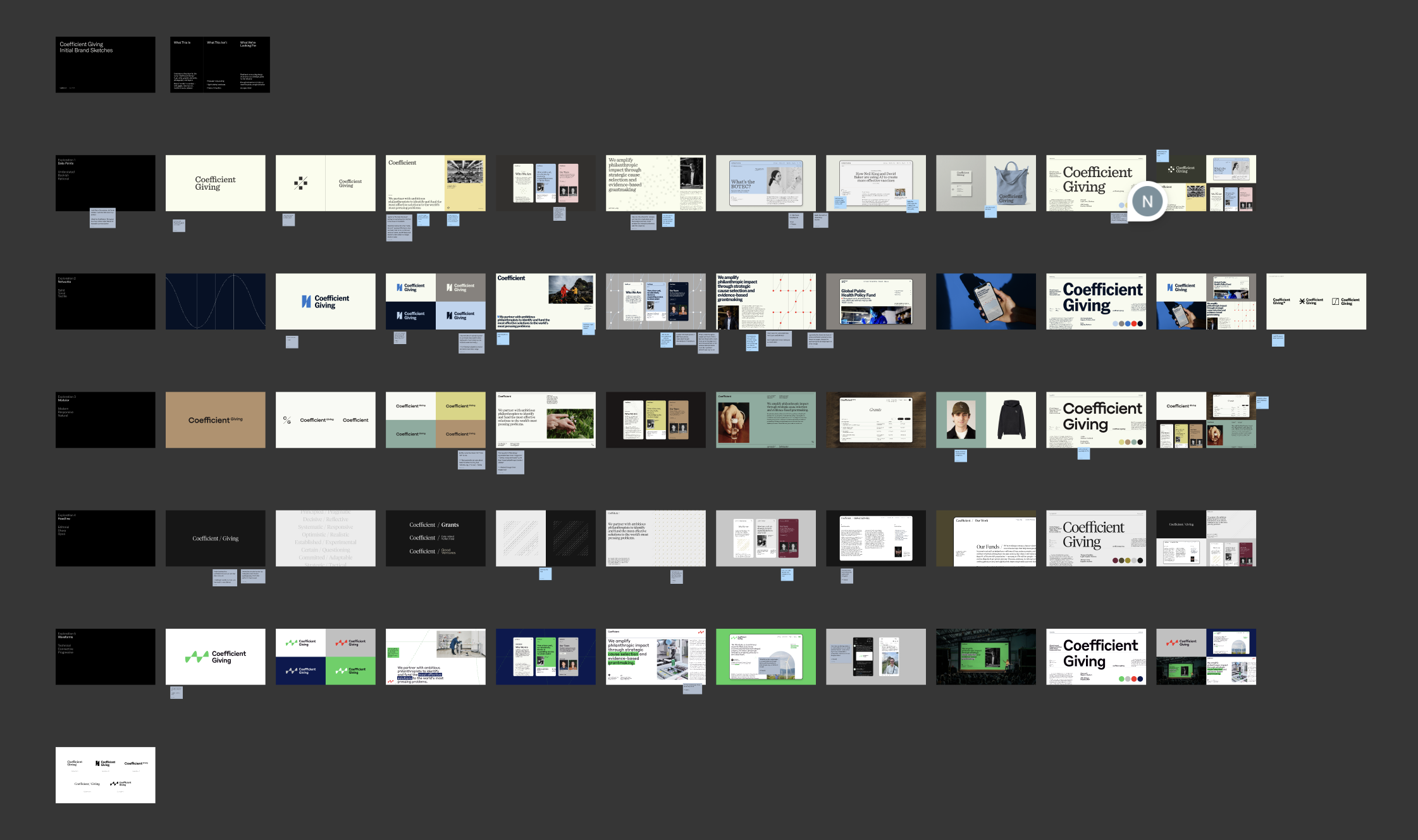The height and width of the screenshot is (840, 1418).
Task: Click the final logo comparison summary frame
Action: [105, 775]
